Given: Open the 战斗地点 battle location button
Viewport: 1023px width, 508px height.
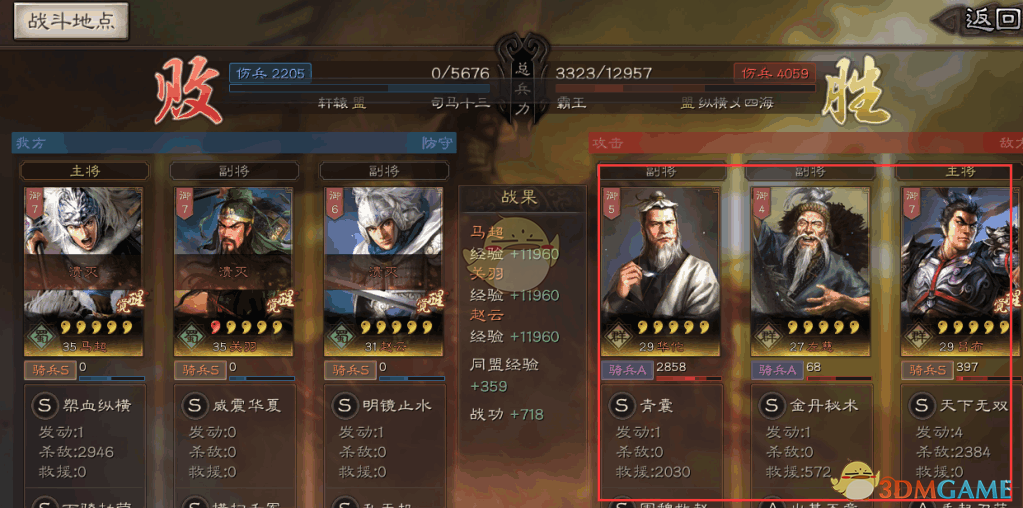Looking at the screenshot, I should pyautogui.click(x=71, y=21).
